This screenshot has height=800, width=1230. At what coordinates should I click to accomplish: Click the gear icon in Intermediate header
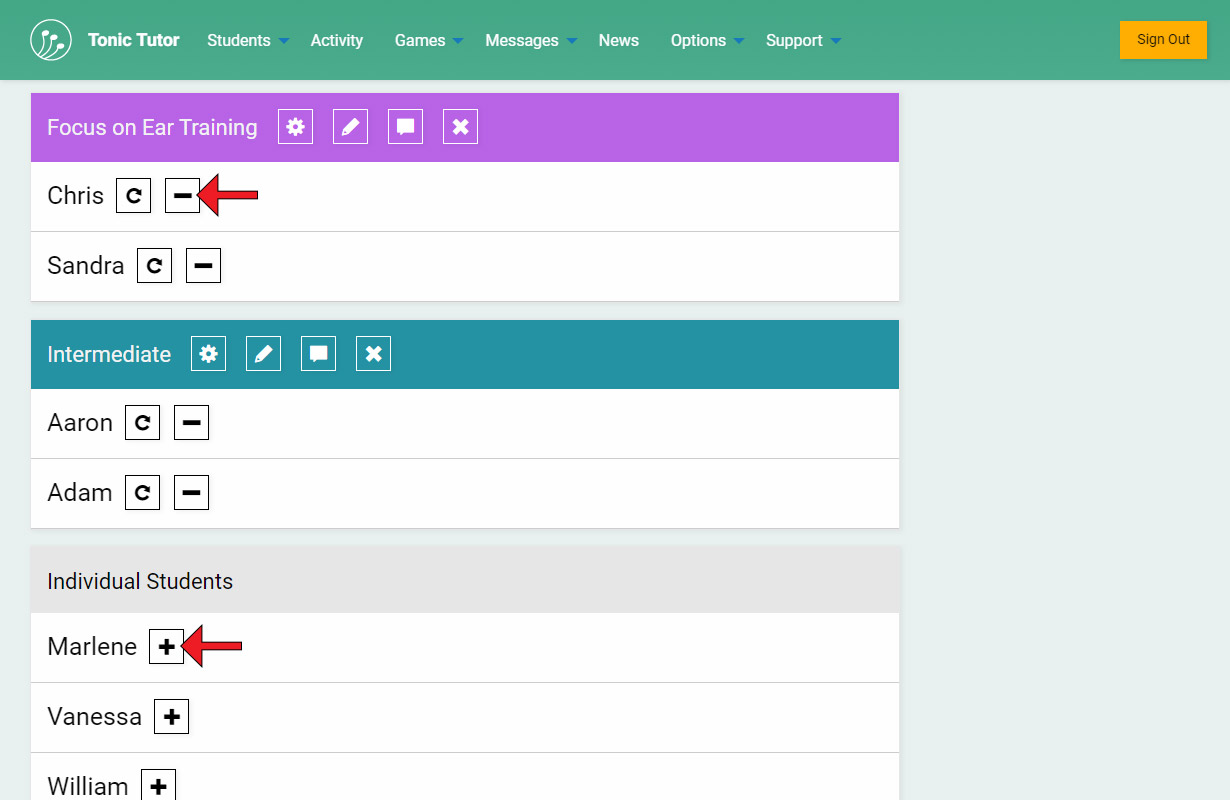pos(208,354)
